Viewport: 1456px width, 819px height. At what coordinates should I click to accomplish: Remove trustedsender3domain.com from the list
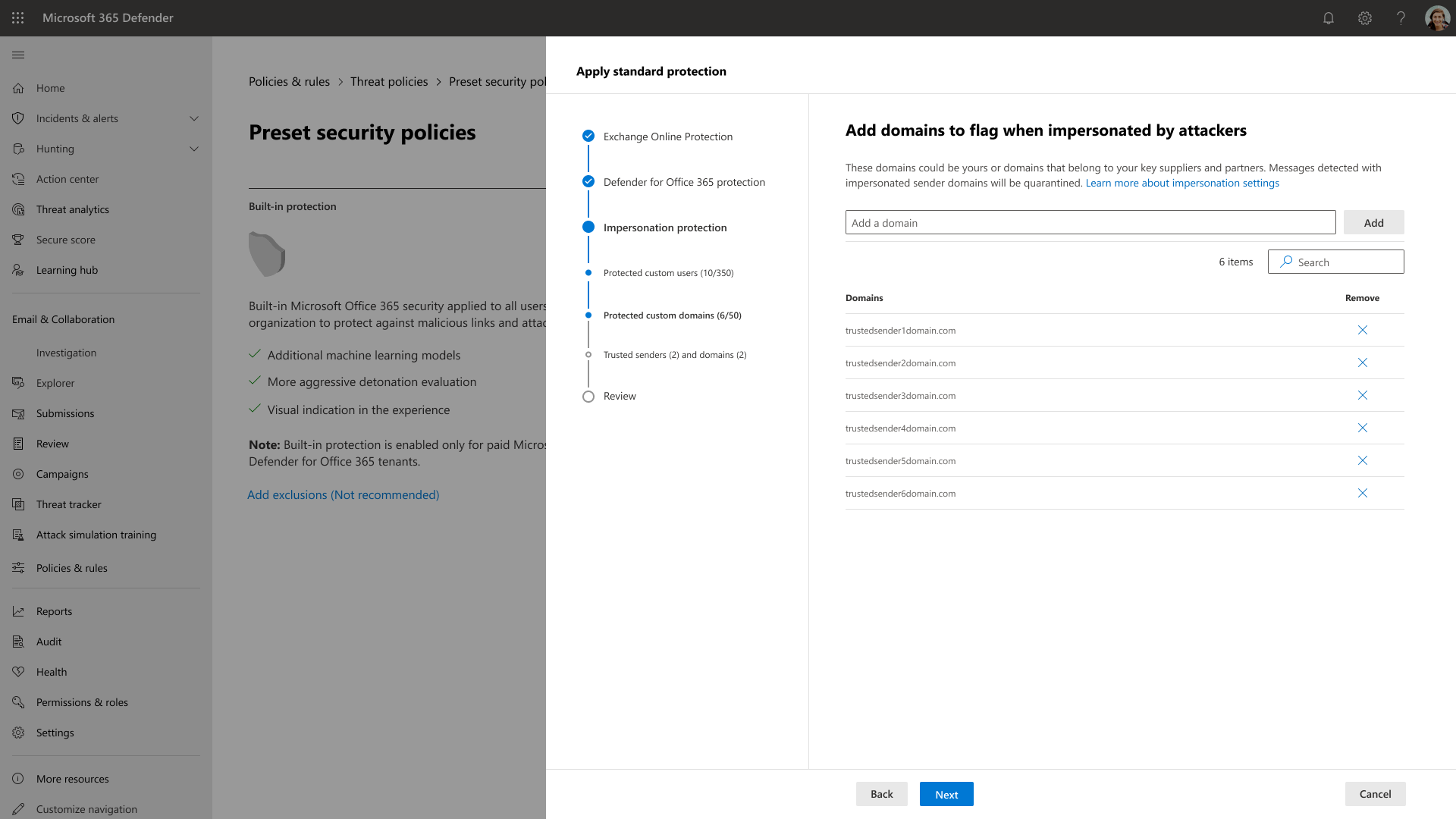coord(1363,395)
